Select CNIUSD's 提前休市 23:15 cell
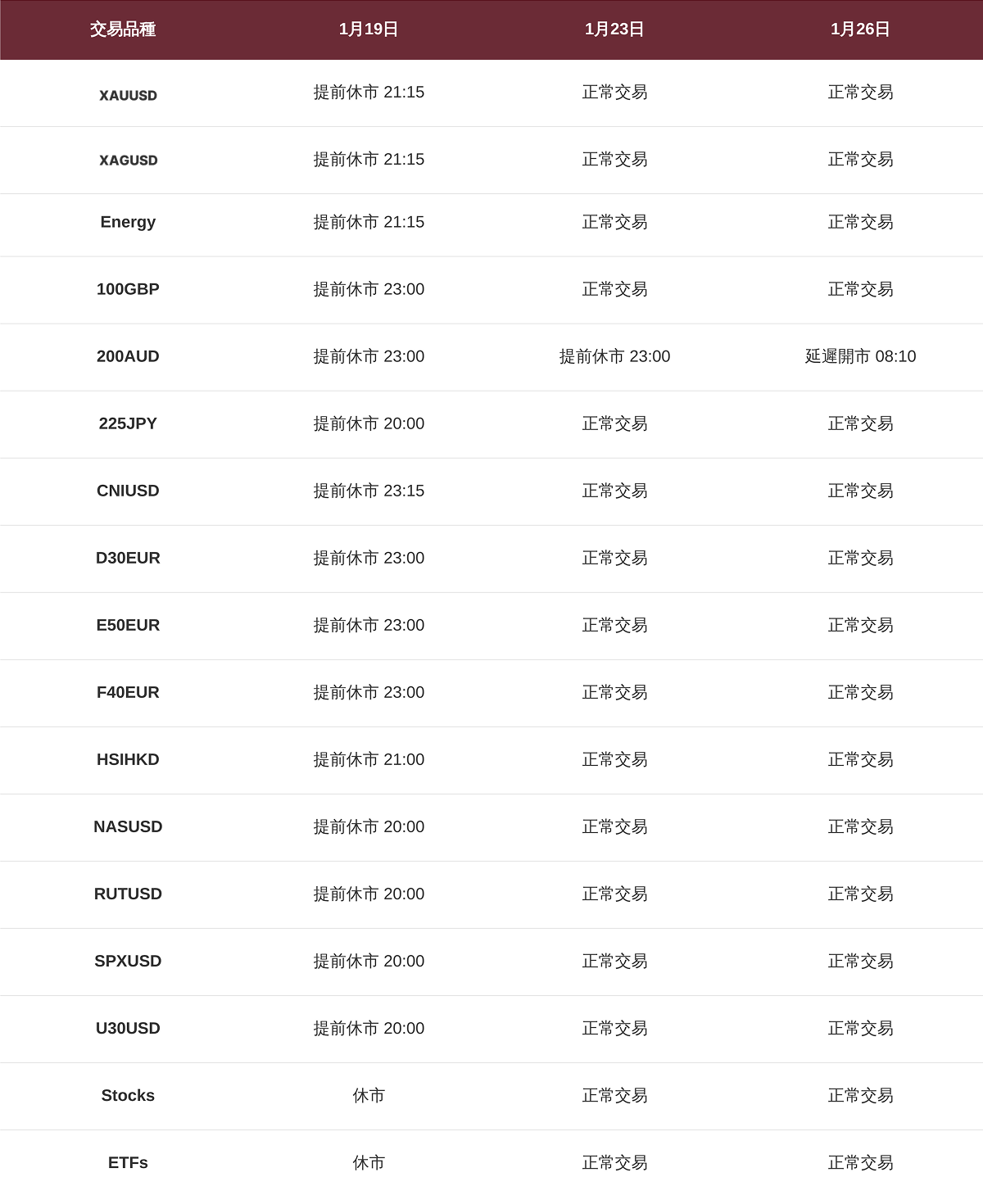The width and height of the screenshot is (983, 1204). [x=369, y=491]
